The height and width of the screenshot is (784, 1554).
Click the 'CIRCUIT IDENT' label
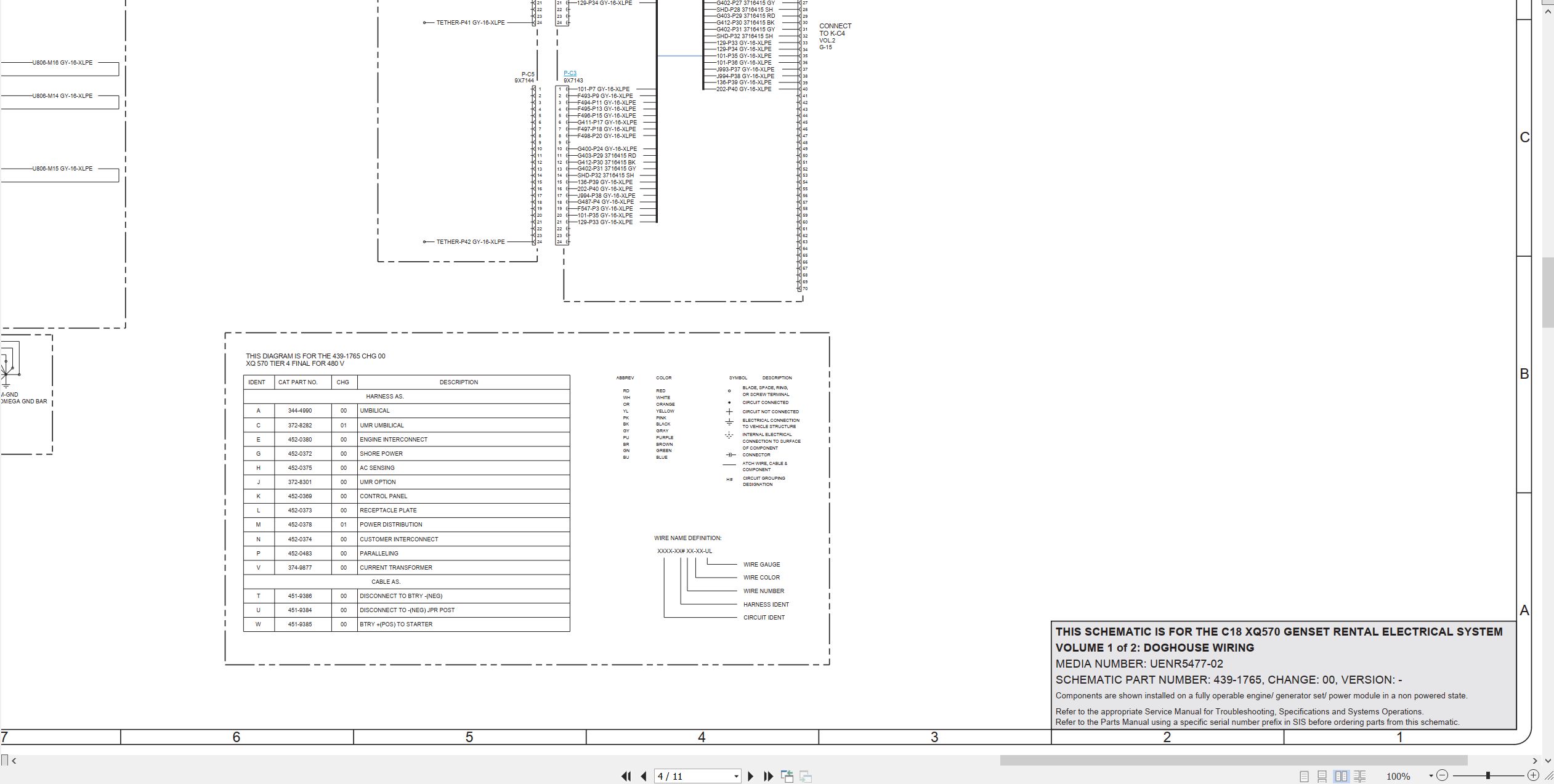764,618
